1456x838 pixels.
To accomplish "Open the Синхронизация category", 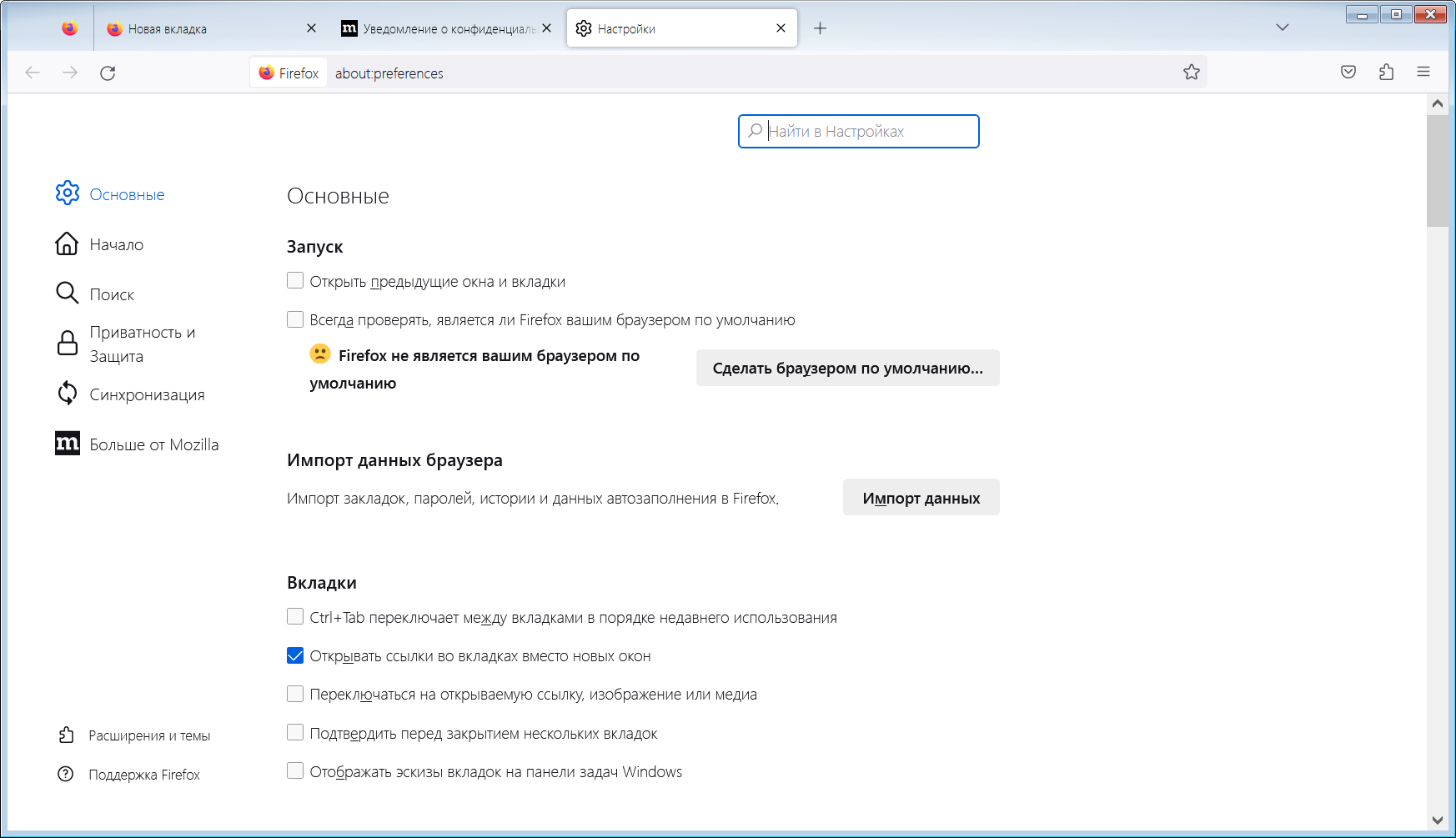I will pos(130,394).
